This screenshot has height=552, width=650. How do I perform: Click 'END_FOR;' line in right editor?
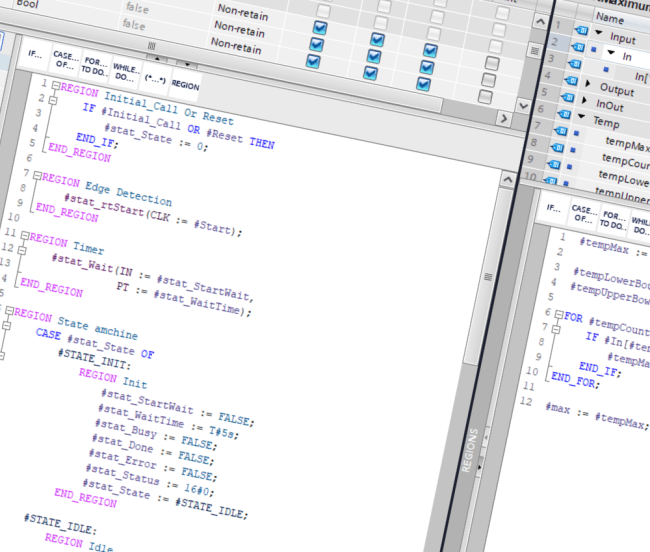[x=575, y=380]
